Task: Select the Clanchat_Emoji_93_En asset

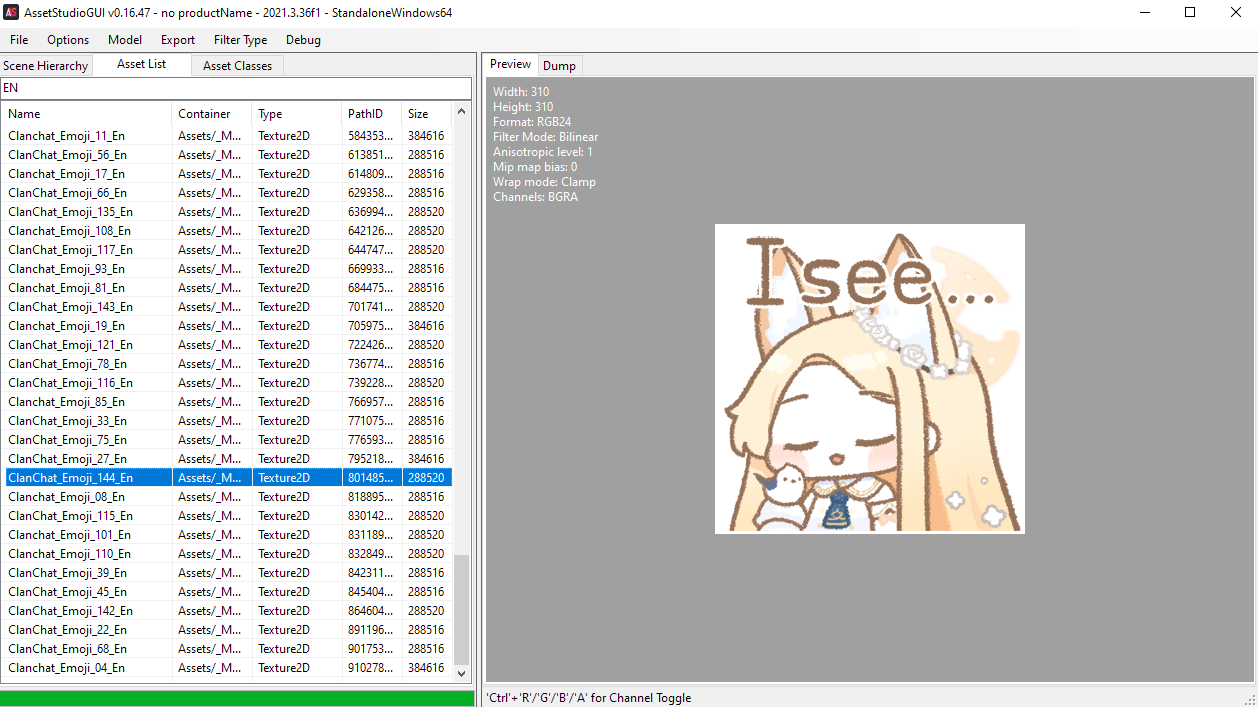Action: [229, 269]
